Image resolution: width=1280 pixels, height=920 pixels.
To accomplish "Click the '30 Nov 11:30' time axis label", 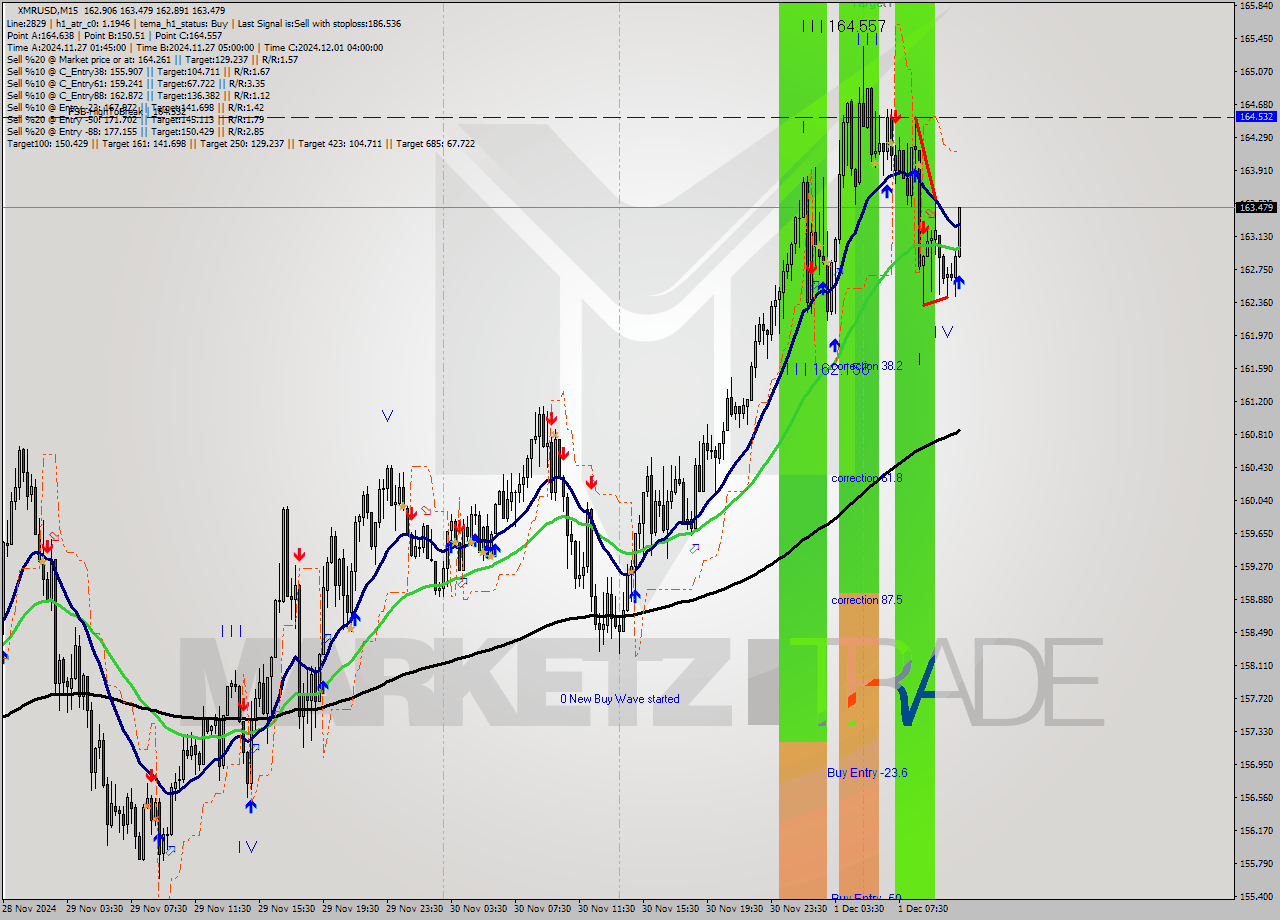I will (607, 909).
